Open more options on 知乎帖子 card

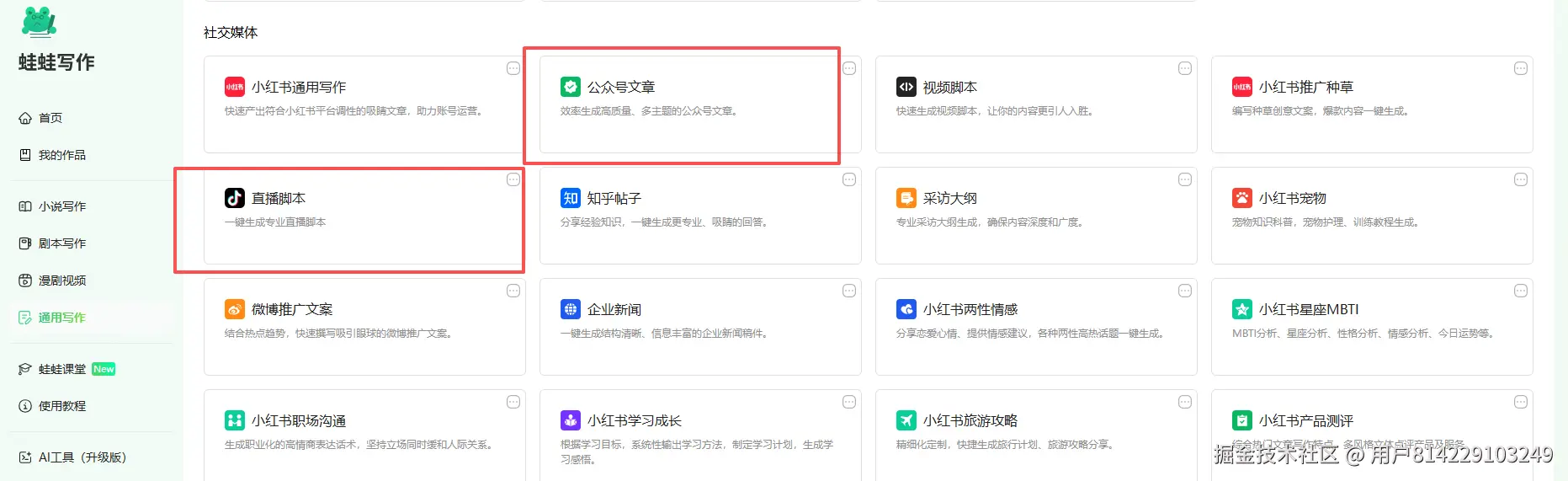[x=849, y=179]
